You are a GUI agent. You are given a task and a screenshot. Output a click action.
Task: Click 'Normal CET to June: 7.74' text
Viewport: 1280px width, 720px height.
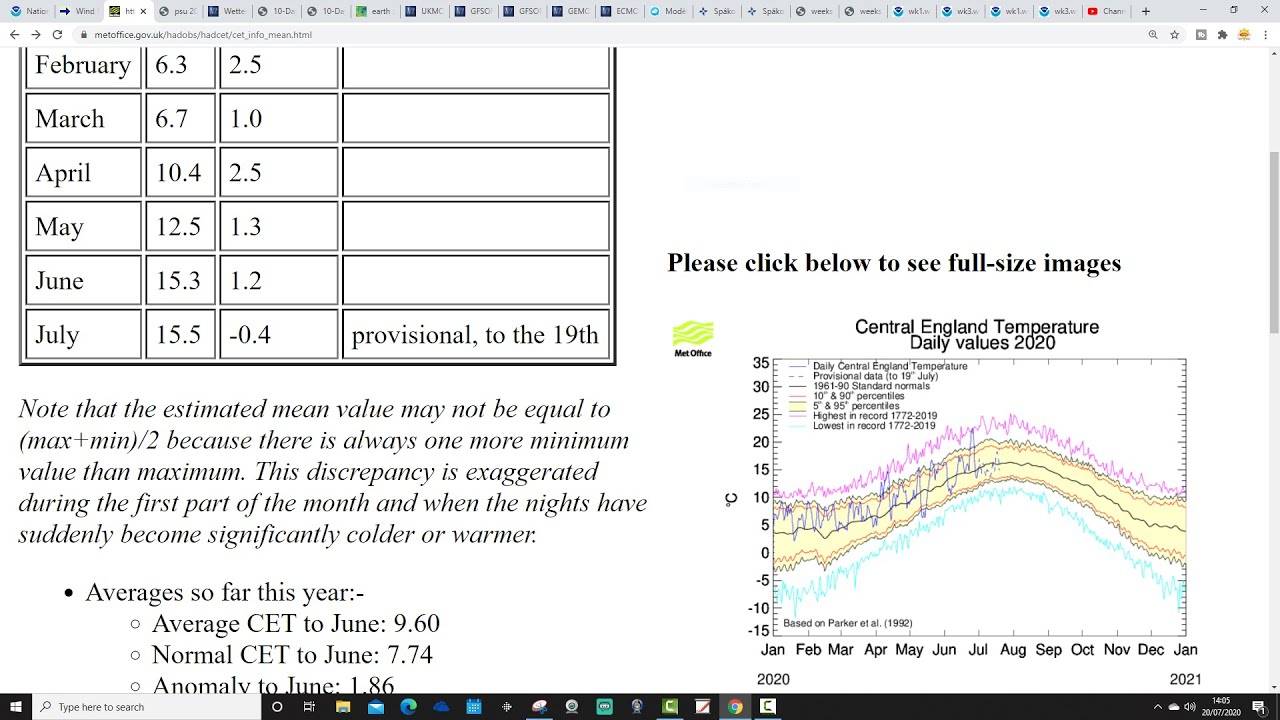pyautogui.click(x=292, y=655)
